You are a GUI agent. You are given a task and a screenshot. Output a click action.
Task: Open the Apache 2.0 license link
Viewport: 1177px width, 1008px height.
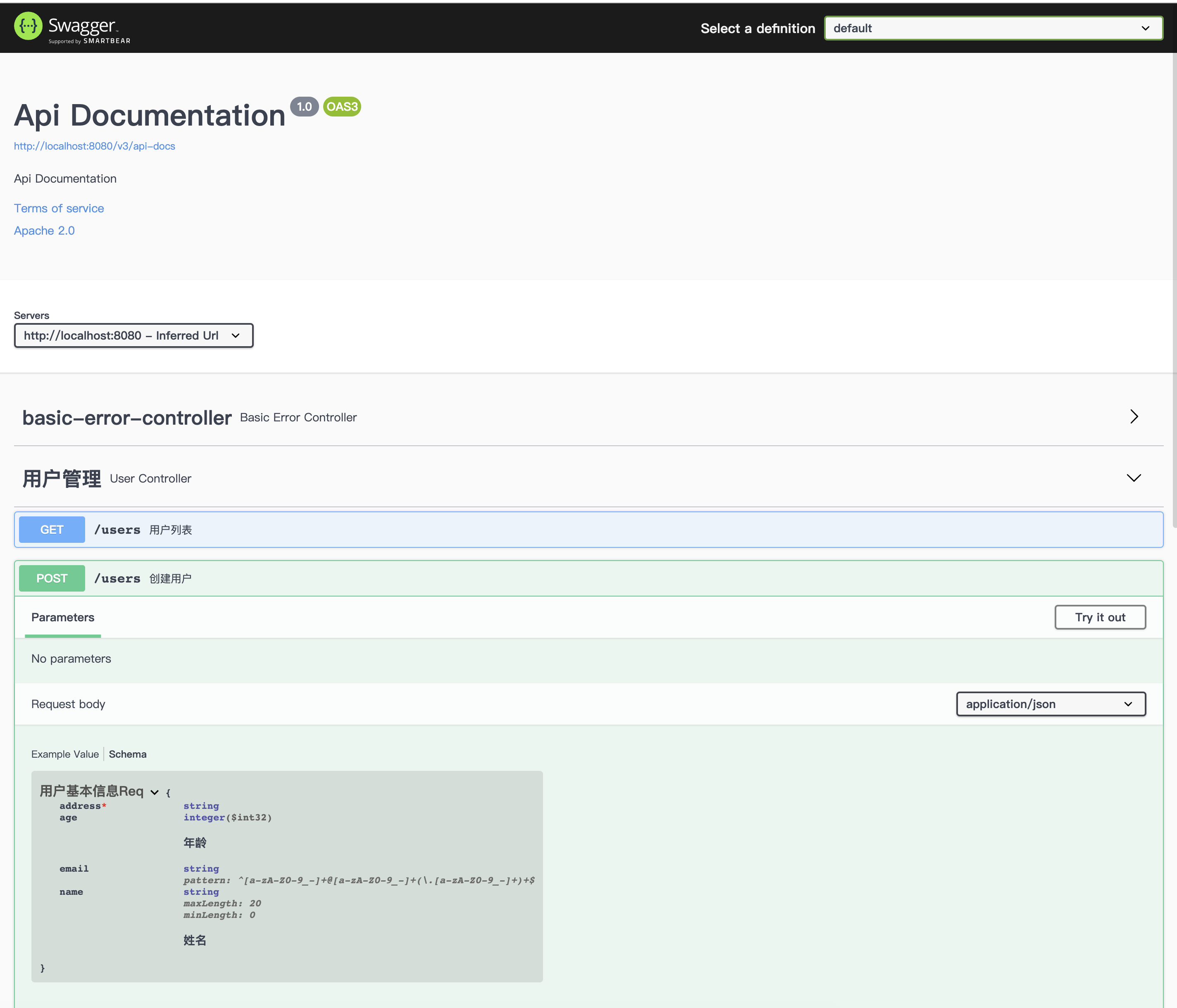click(44, 230)
